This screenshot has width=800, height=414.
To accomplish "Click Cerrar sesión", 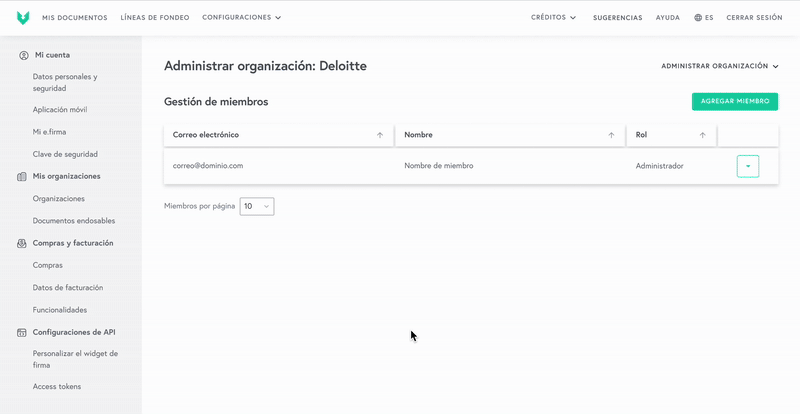I will (x=754, y=17).
